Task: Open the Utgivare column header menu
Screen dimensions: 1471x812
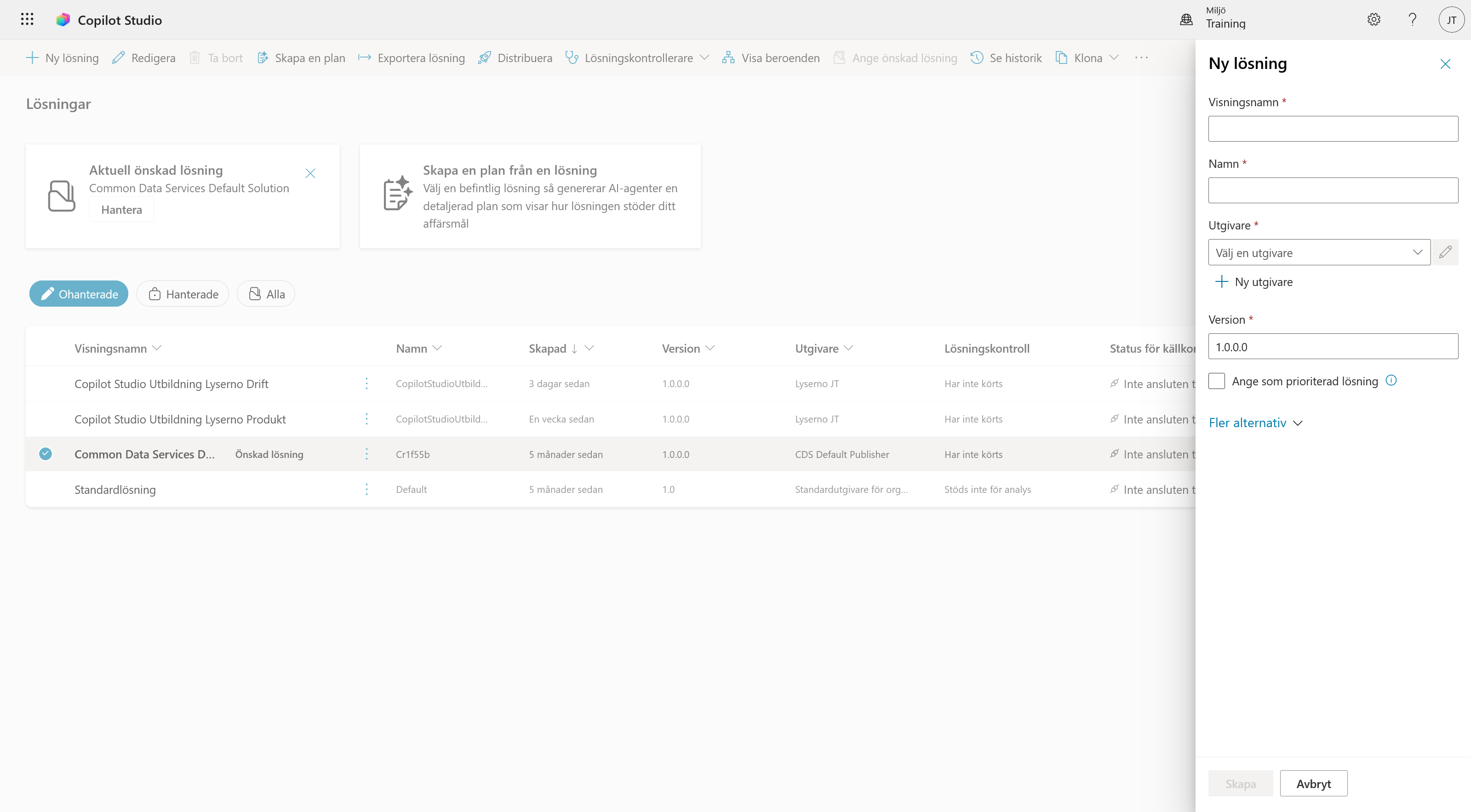Action: coord(824,348)
